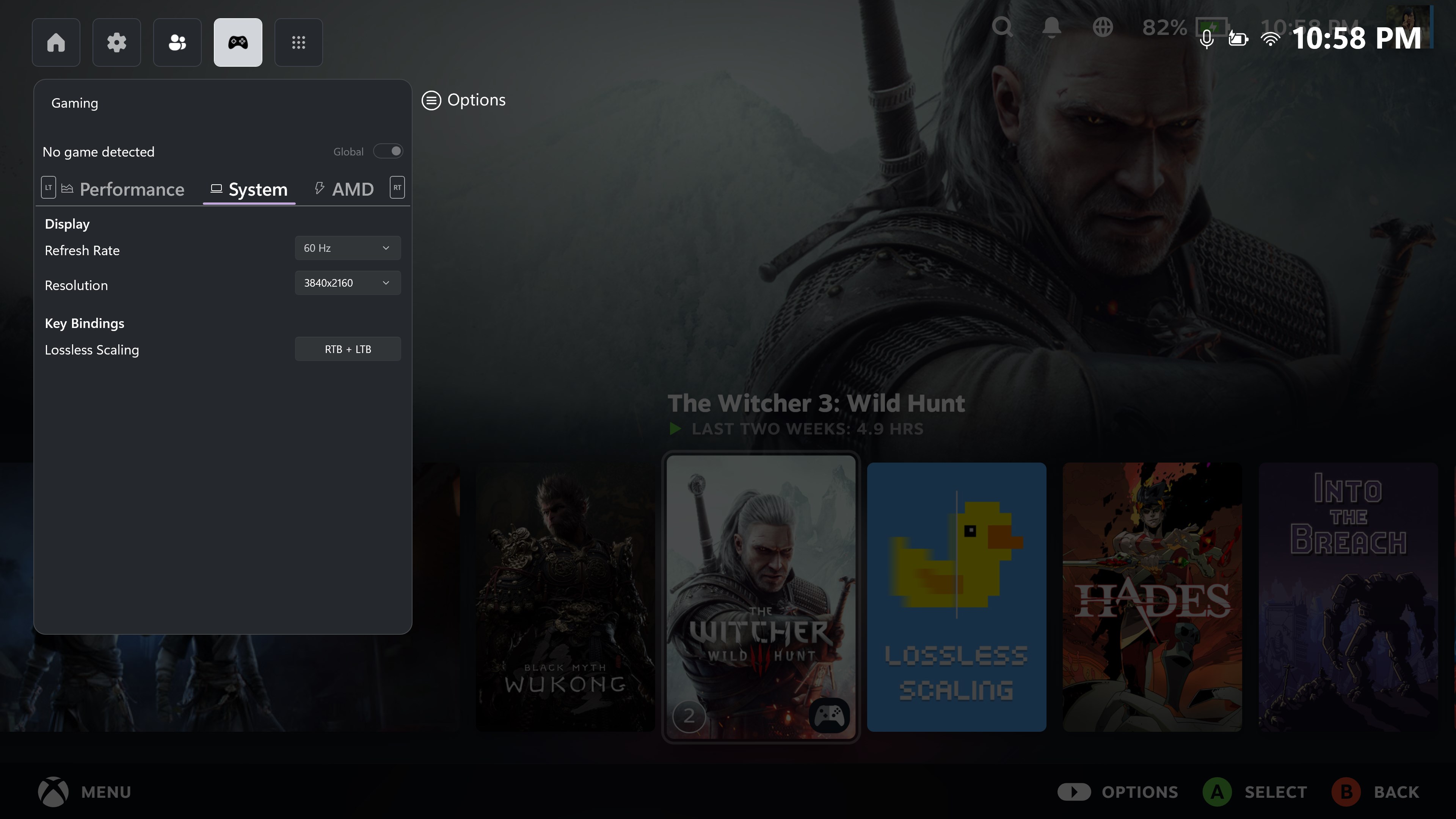Open the Home screen from the top toolbar

click(56, 42)
